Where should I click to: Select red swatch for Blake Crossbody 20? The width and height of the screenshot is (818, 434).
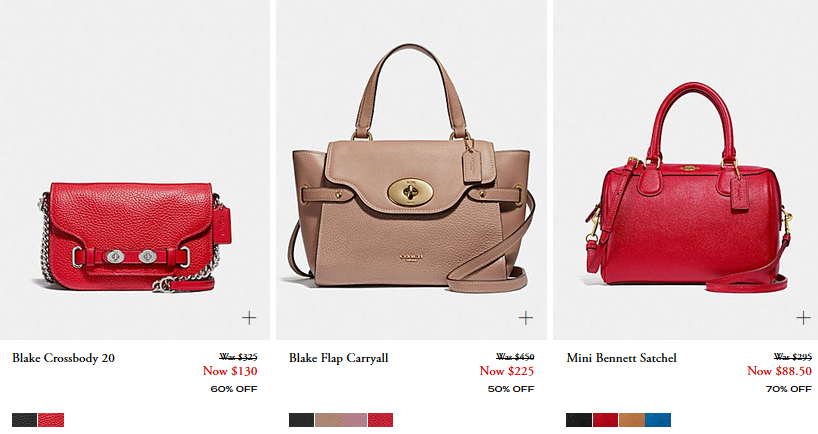pyautogui.click(x=51, y=420)
